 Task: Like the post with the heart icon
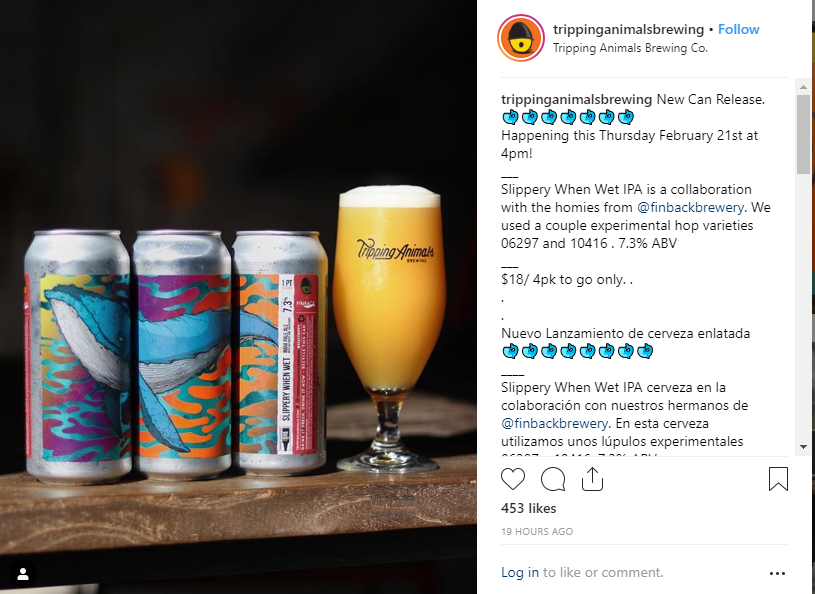coord(512,479)
